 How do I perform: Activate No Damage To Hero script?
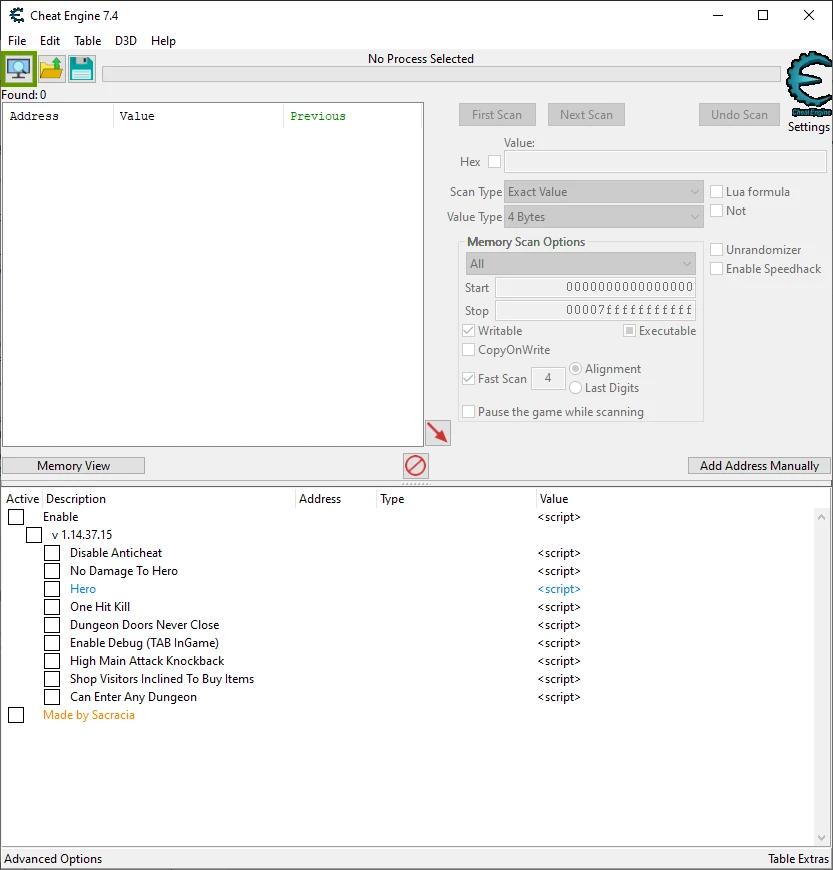tap(52, 571)
